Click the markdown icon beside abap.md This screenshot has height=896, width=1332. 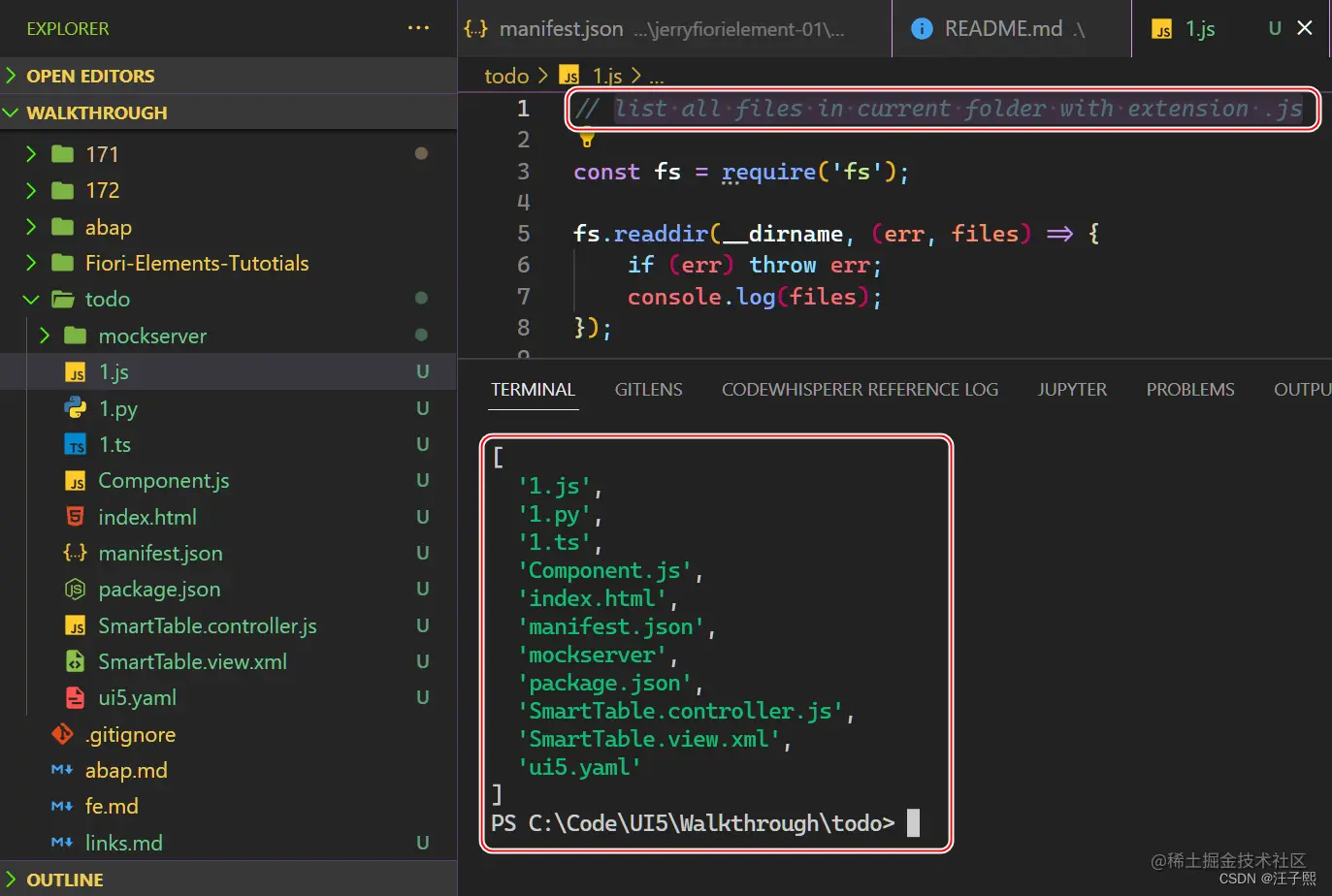point(62,770)
